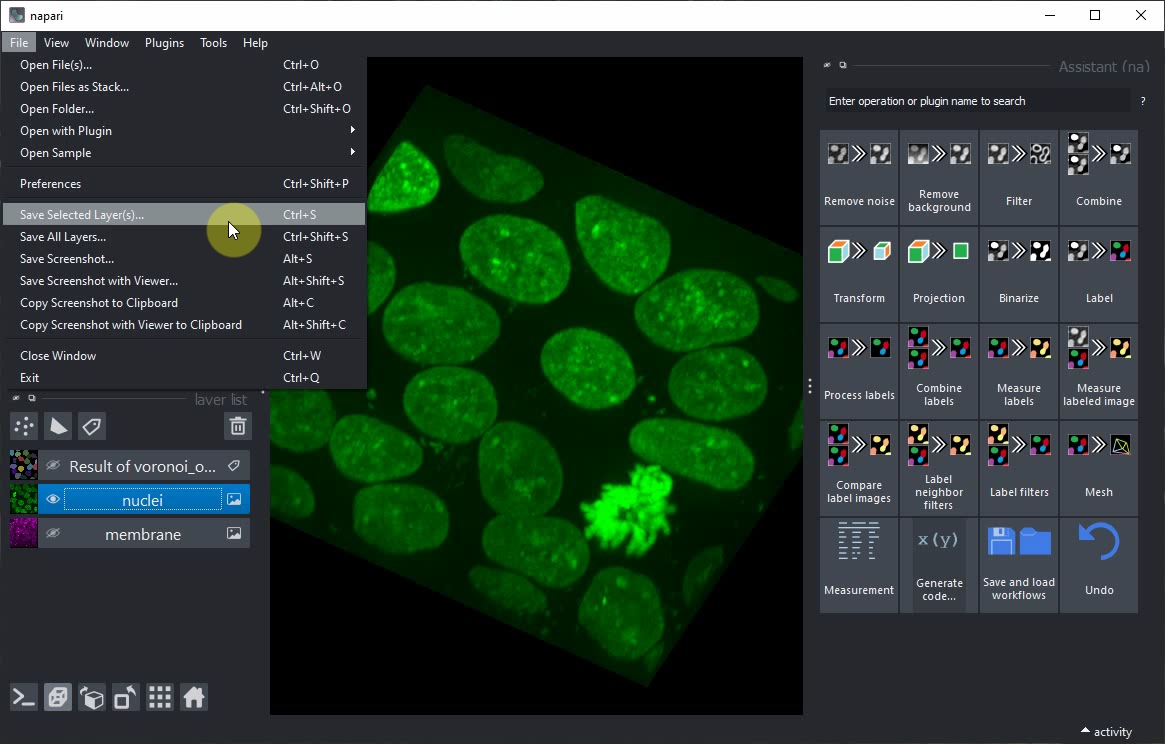Viewport: 1165px width, 744px height.
Task: Click the operation search input field
Action: tap(975, 101)
